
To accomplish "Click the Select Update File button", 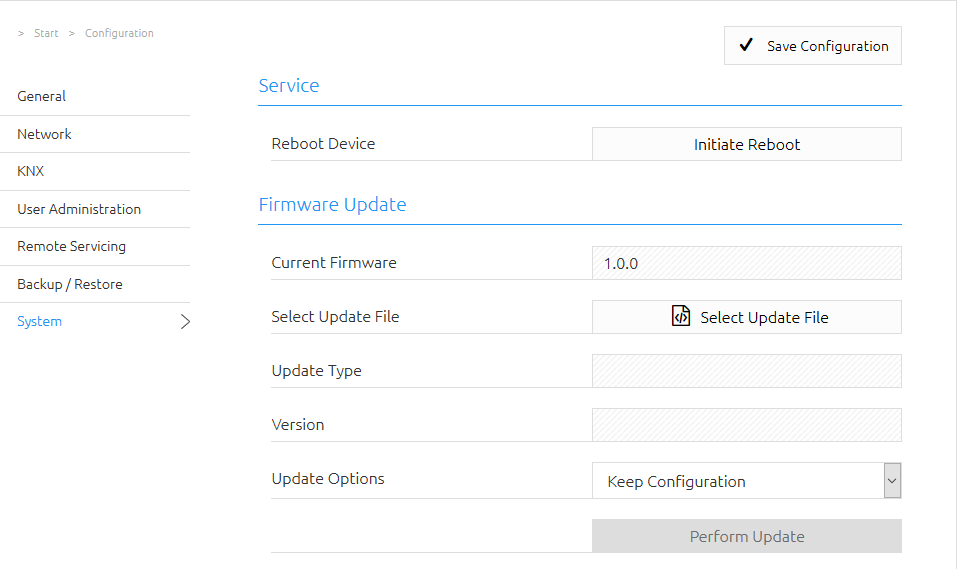I will click(746, 317).
